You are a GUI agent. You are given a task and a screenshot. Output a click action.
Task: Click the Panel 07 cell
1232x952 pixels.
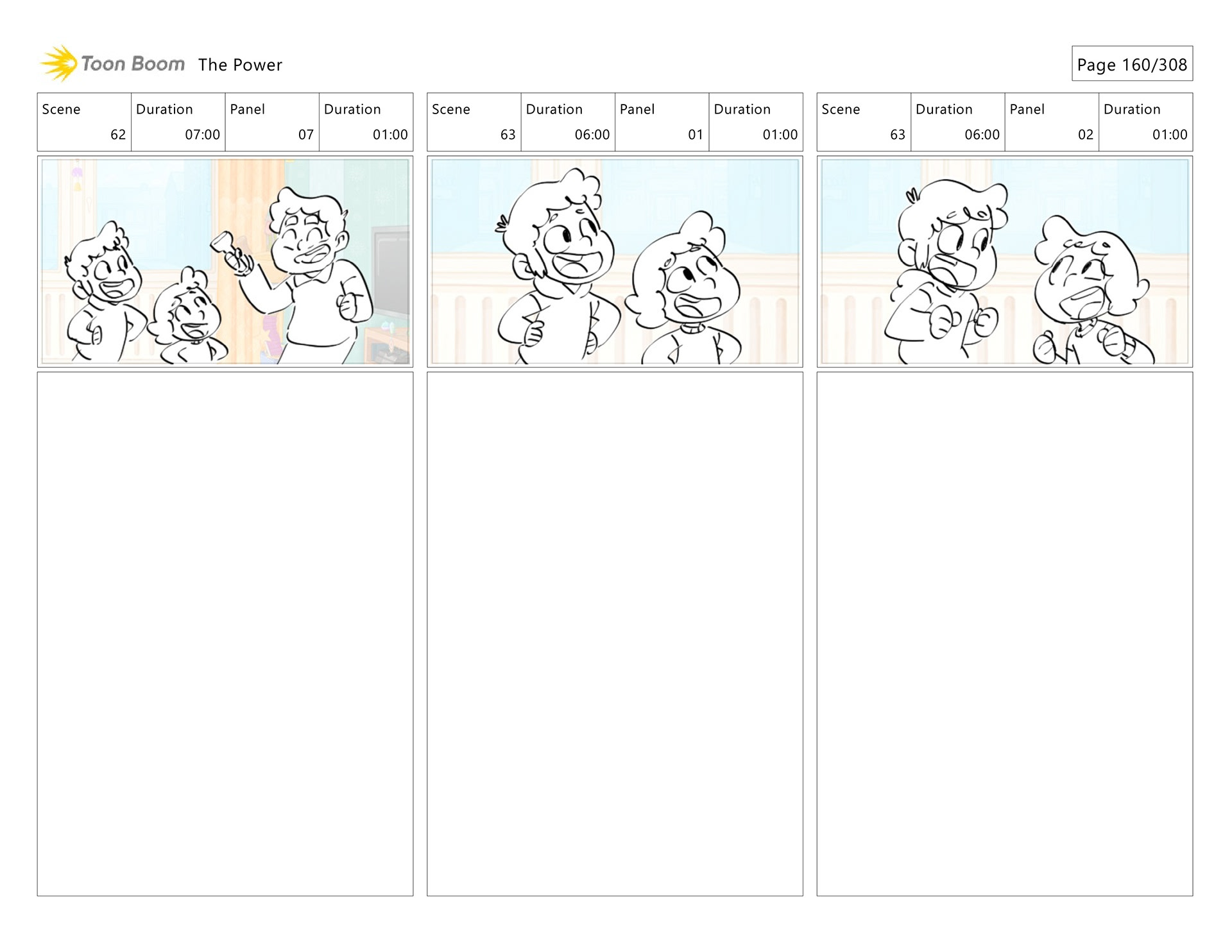click(272, 122)
